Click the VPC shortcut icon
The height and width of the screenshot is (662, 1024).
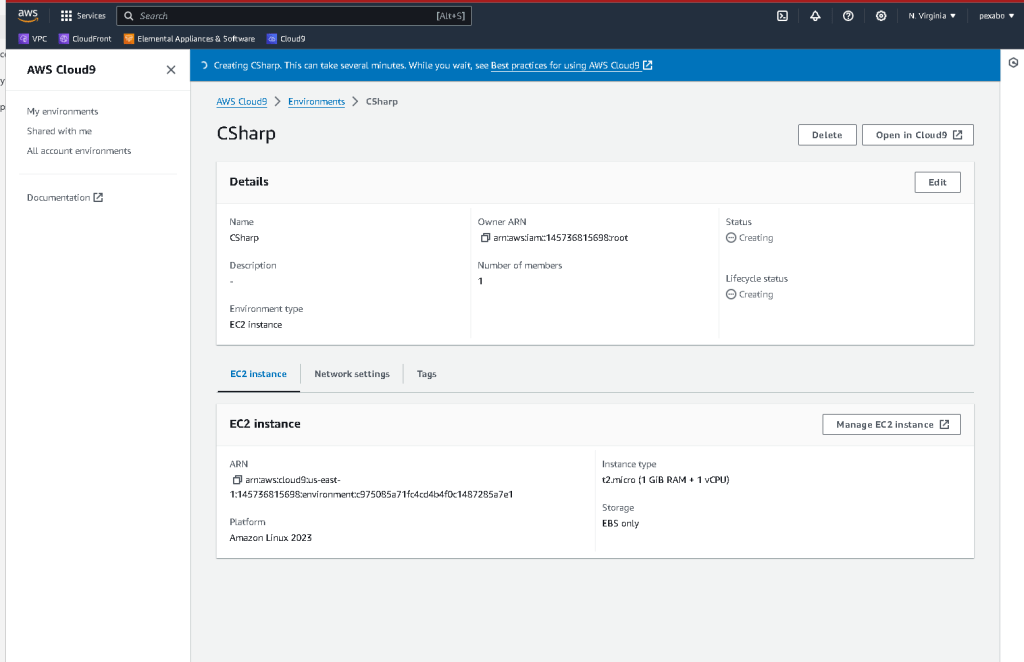[24, 39]
